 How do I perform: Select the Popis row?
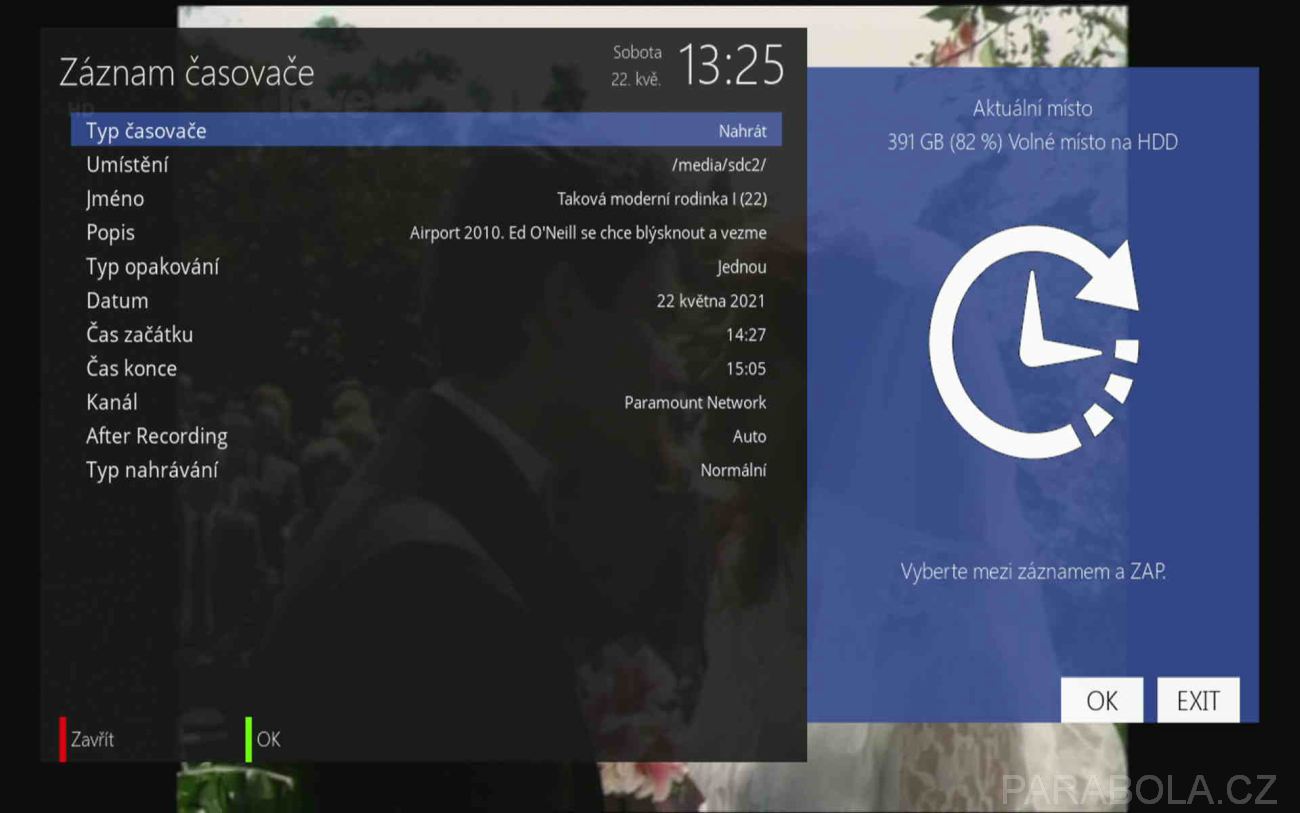point(426,233)
